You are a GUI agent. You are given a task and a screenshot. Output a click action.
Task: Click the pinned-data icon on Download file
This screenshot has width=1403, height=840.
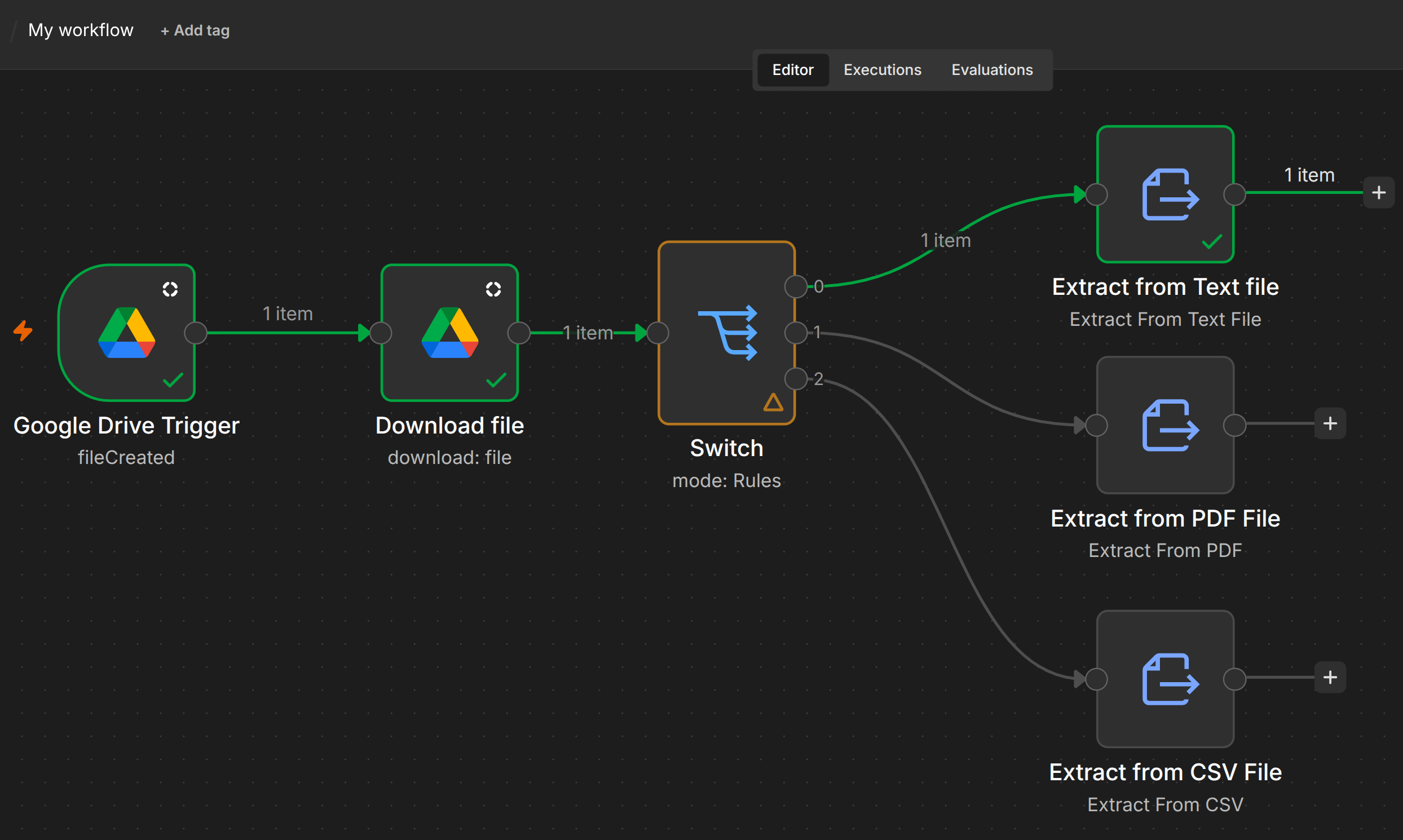[493, 289]
